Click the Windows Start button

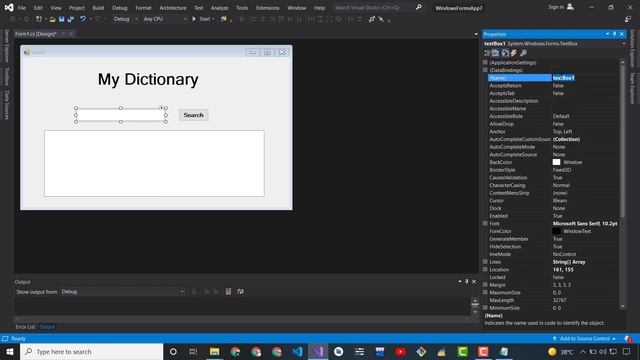click(10, 351)
